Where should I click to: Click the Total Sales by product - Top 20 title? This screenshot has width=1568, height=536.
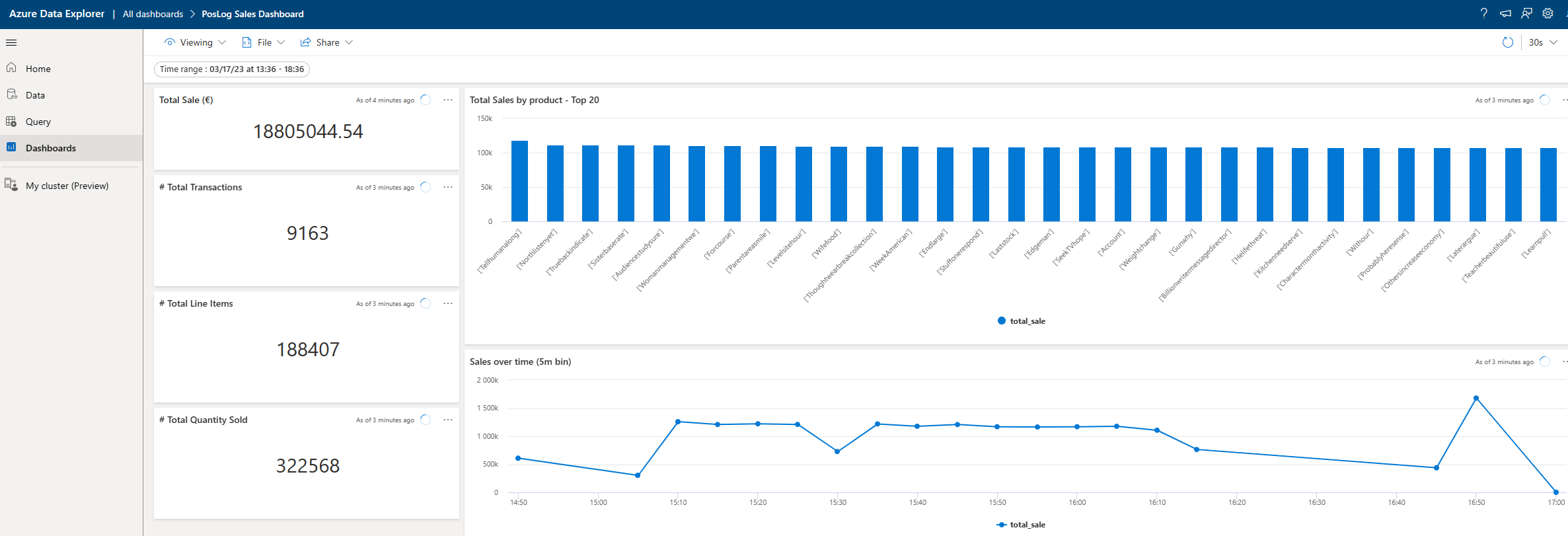coord(534,100)
